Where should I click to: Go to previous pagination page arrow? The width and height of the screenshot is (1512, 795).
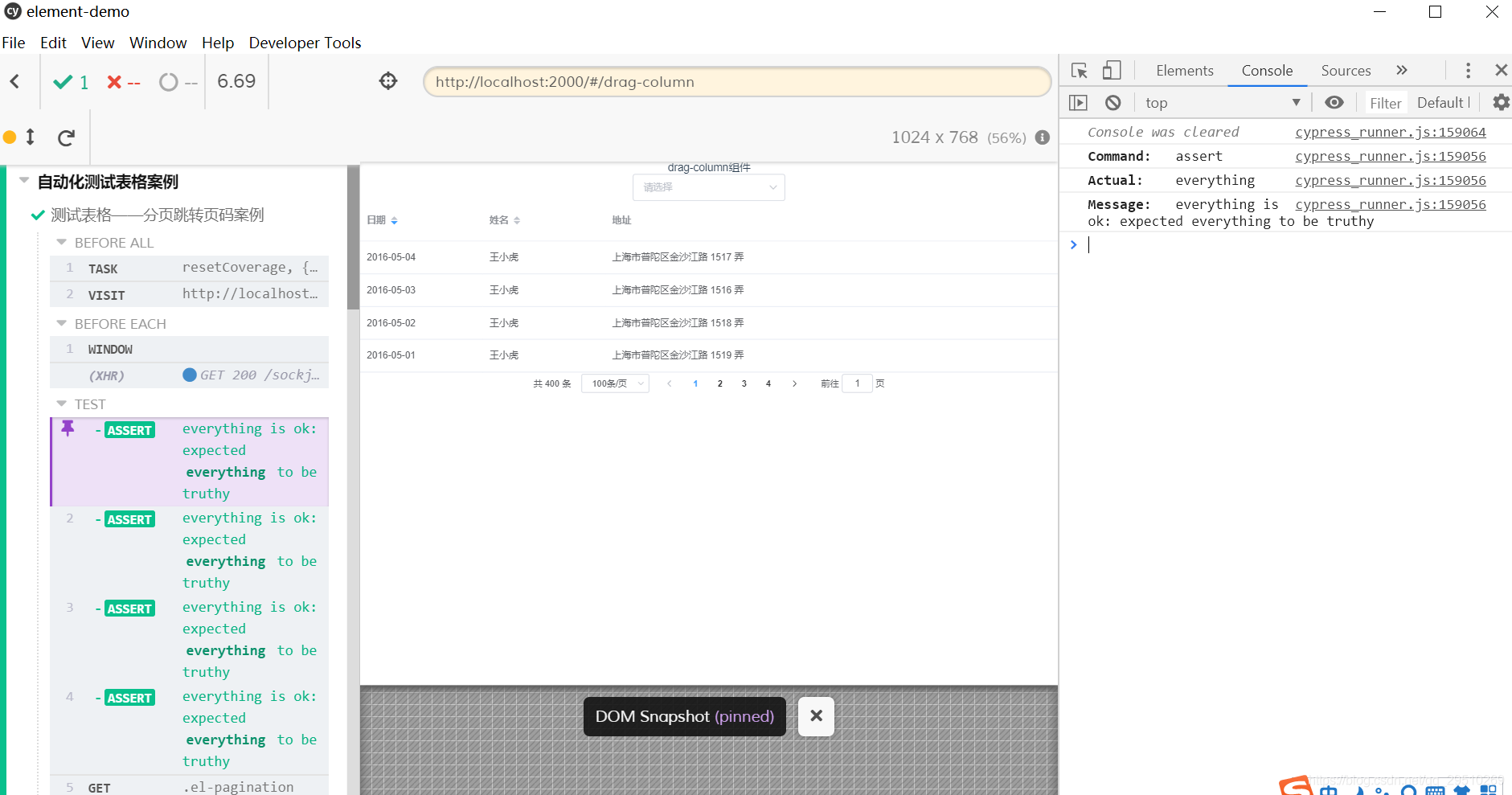click(x=670, y=383)
